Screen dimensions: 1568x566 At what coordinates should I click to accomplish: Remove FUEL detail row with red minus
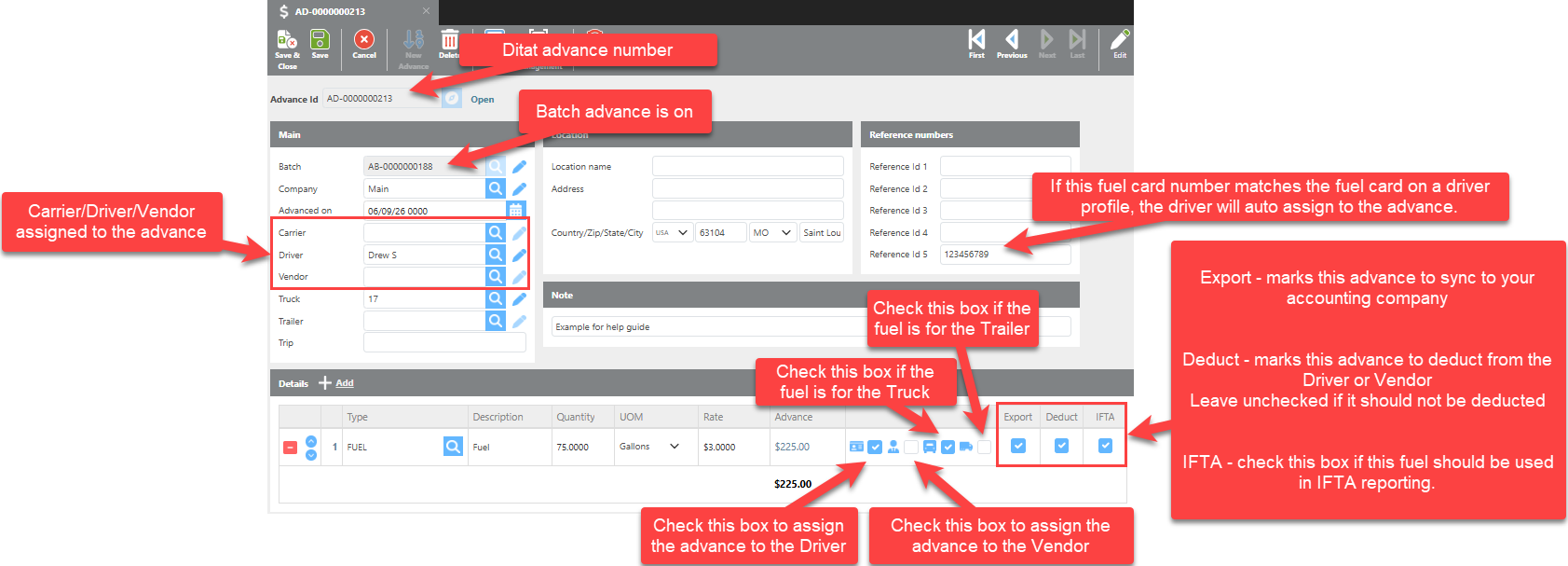(x=290, y=448)
